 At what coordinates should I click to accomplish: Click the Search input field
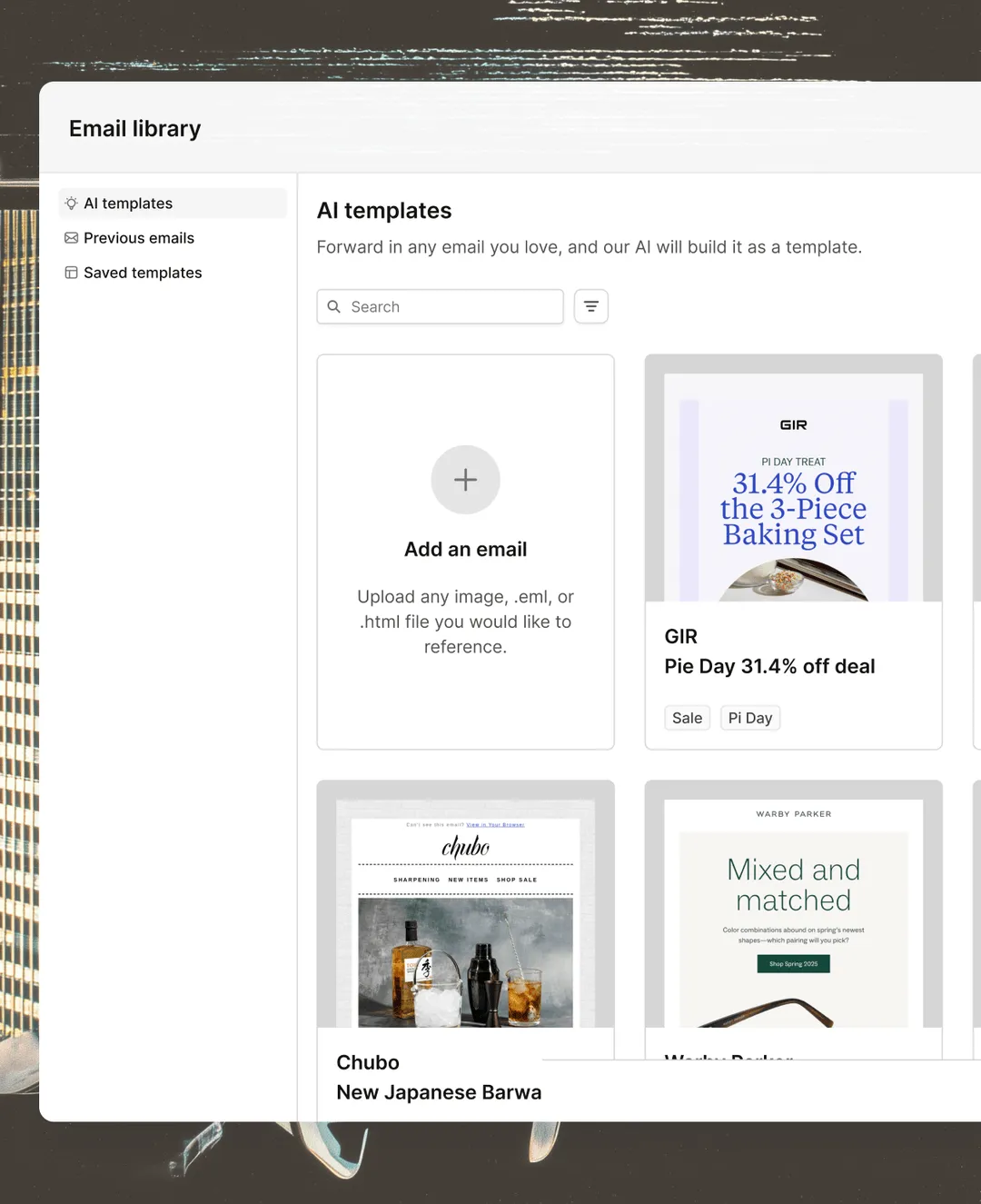440,307
